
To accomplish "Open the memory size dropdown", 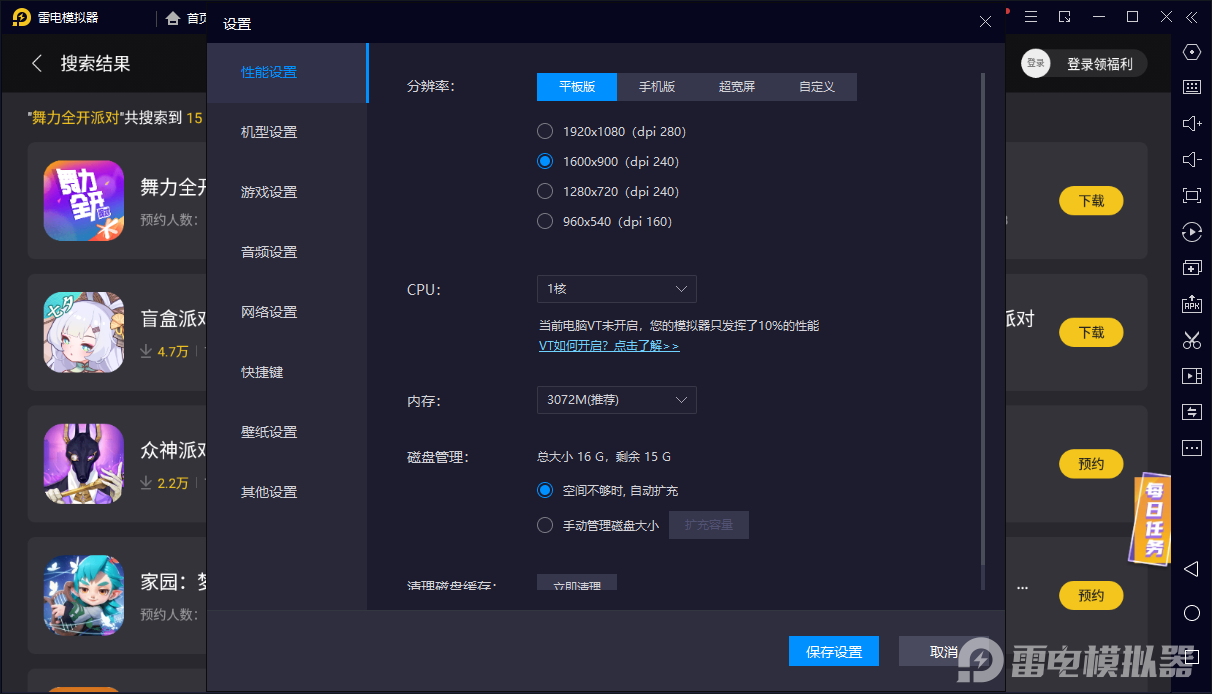I will point(616,399).
